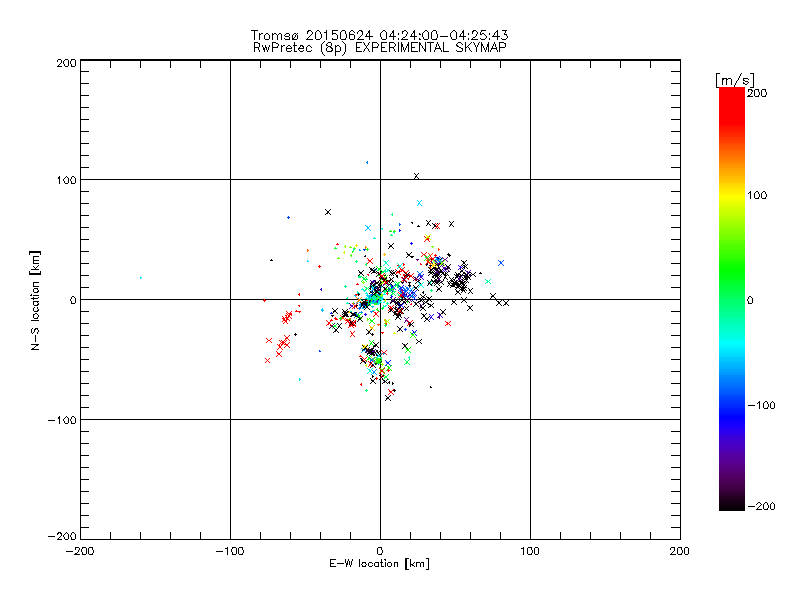Click the lone cyan dot far west
The height and width of the screenshot is (600, 800).
[x=141, y=278]
